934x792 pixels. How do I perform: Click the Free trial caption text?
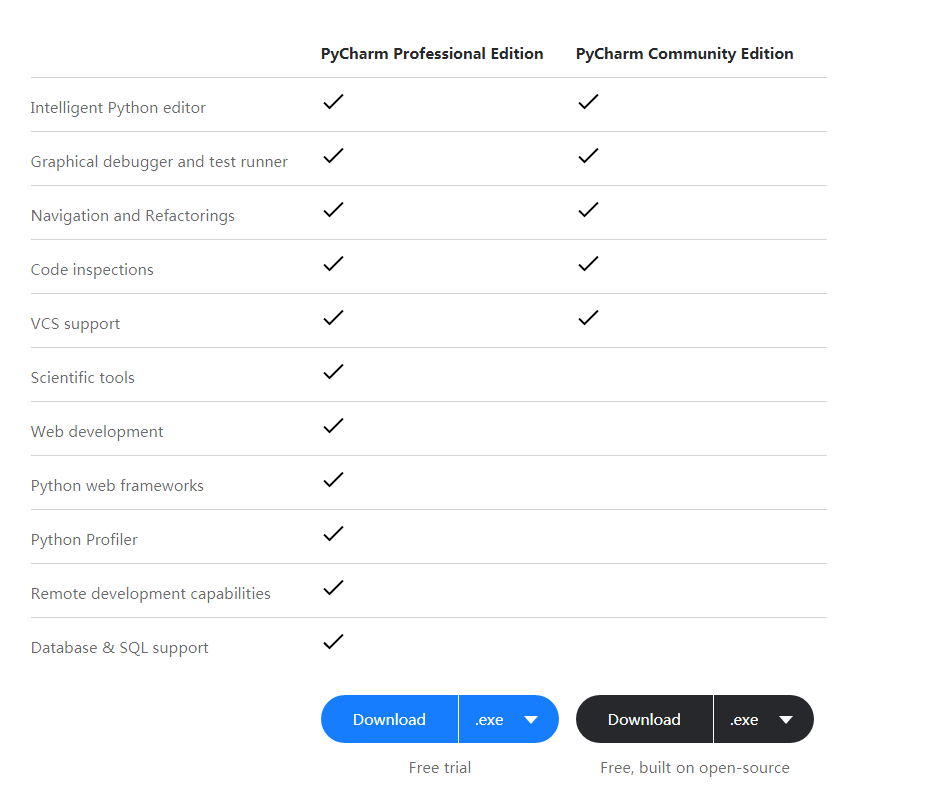pyautogui.click(x=440, y=768)
